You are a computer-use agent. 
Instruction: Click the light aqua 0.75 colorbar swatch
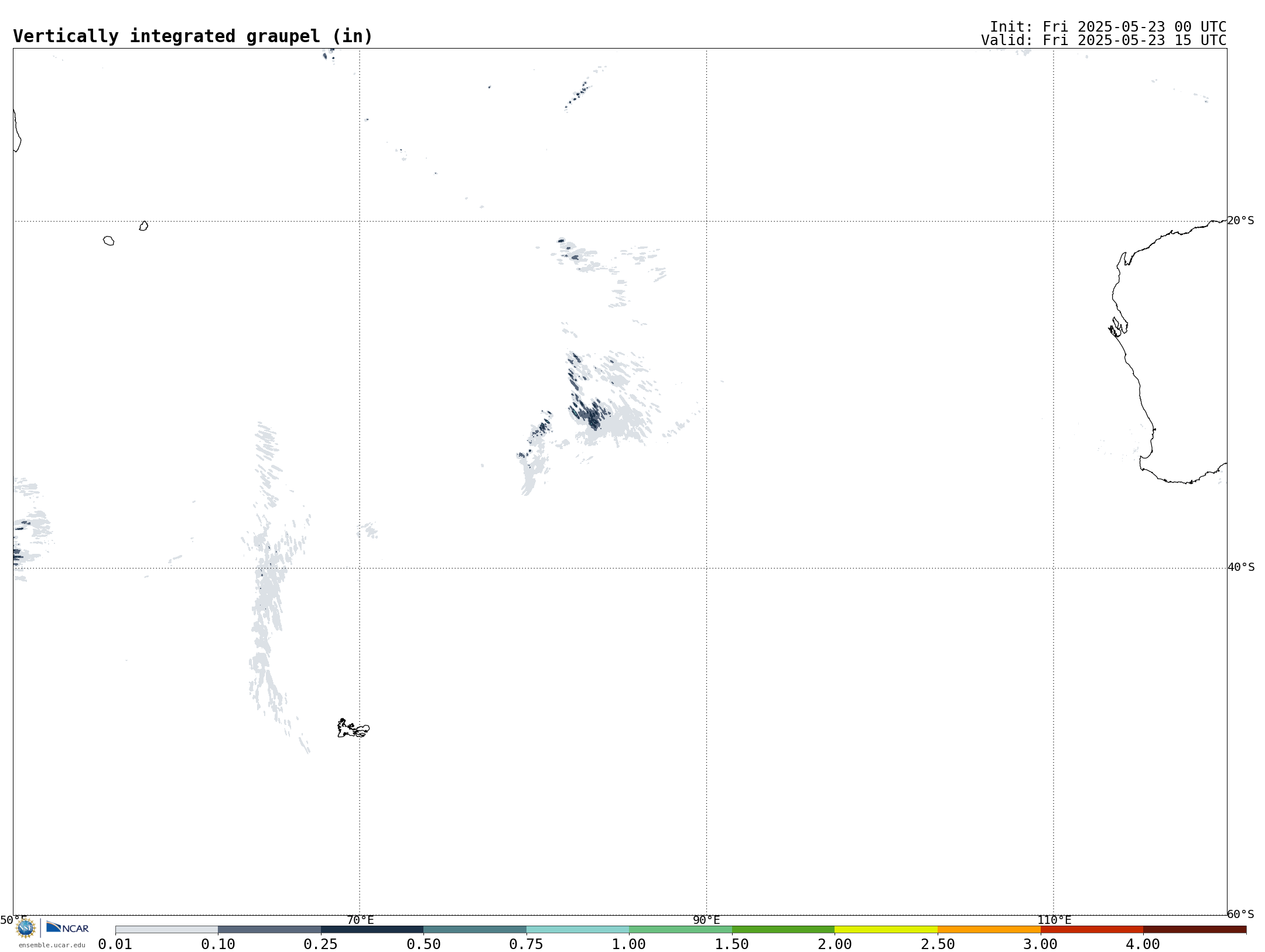coord(578,930)
